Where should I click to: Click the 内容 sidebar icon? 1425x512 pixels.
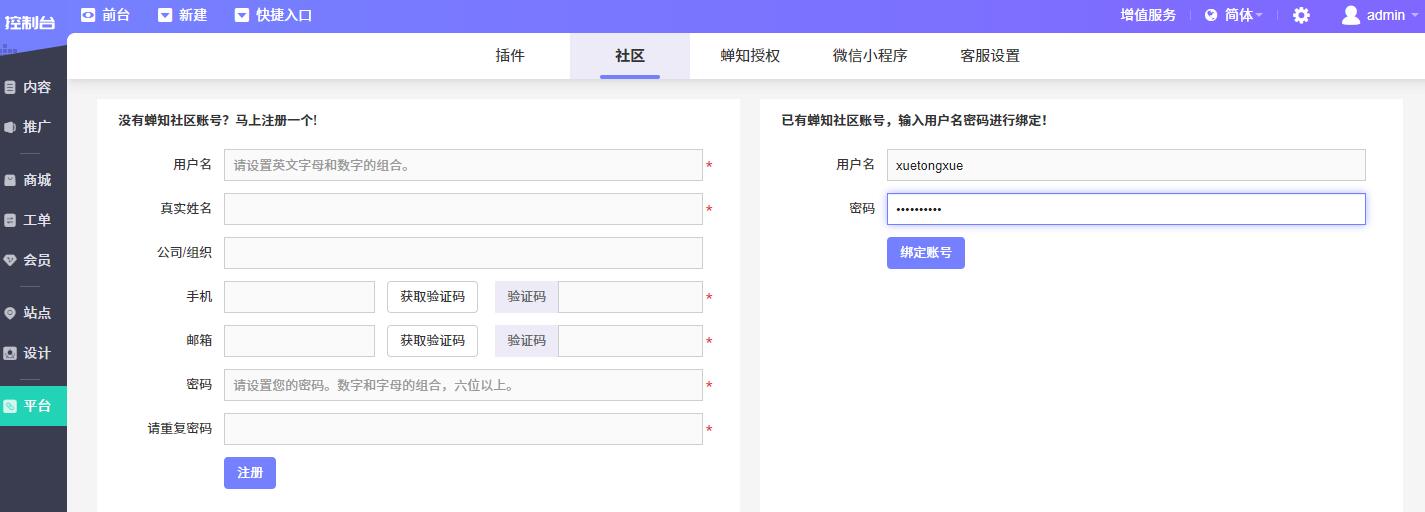[10, 87]
